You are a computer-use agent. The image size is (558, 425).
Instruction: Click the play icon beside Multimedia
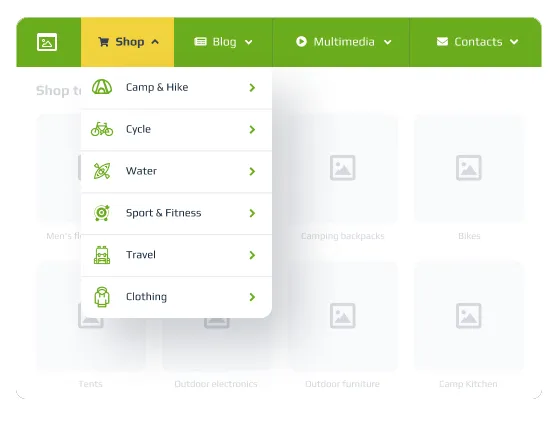point(301,42)
